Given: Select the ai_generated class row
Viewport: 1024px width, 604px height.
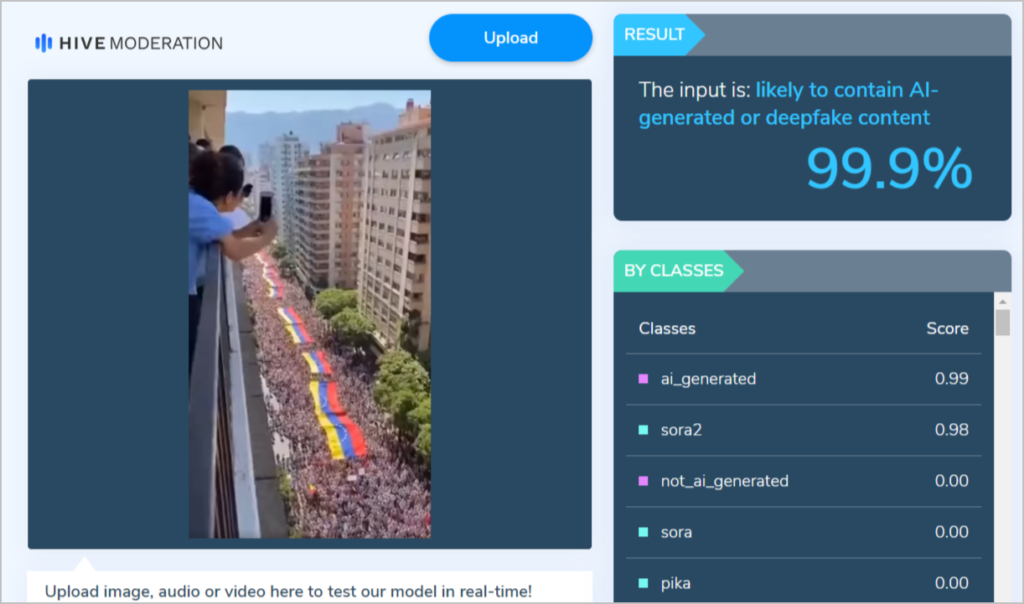Looking at the screenshot, I should (803, 379).
